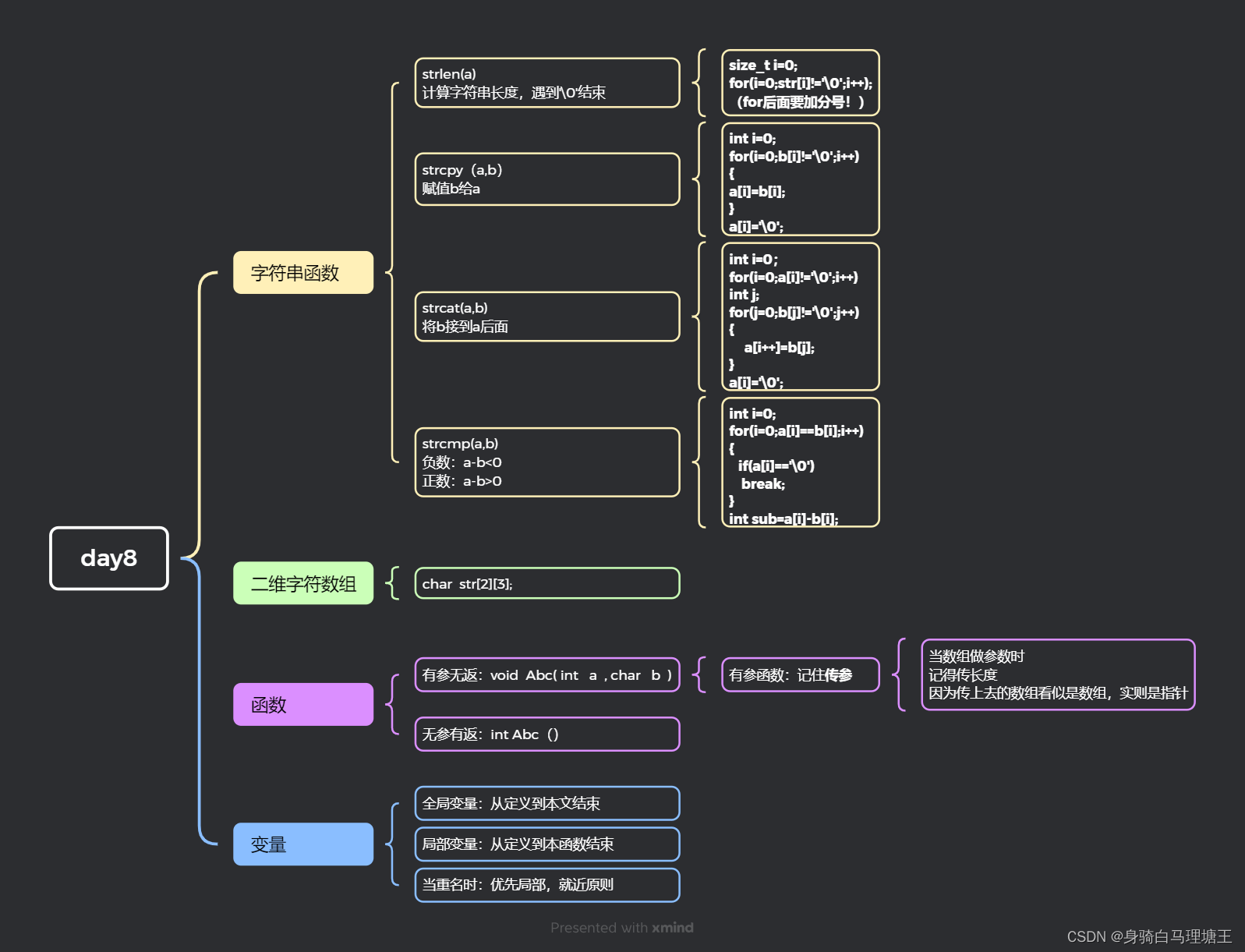1245x952 pixels.
Task: Click the 局部变量 node
Action: pos(547,844)
